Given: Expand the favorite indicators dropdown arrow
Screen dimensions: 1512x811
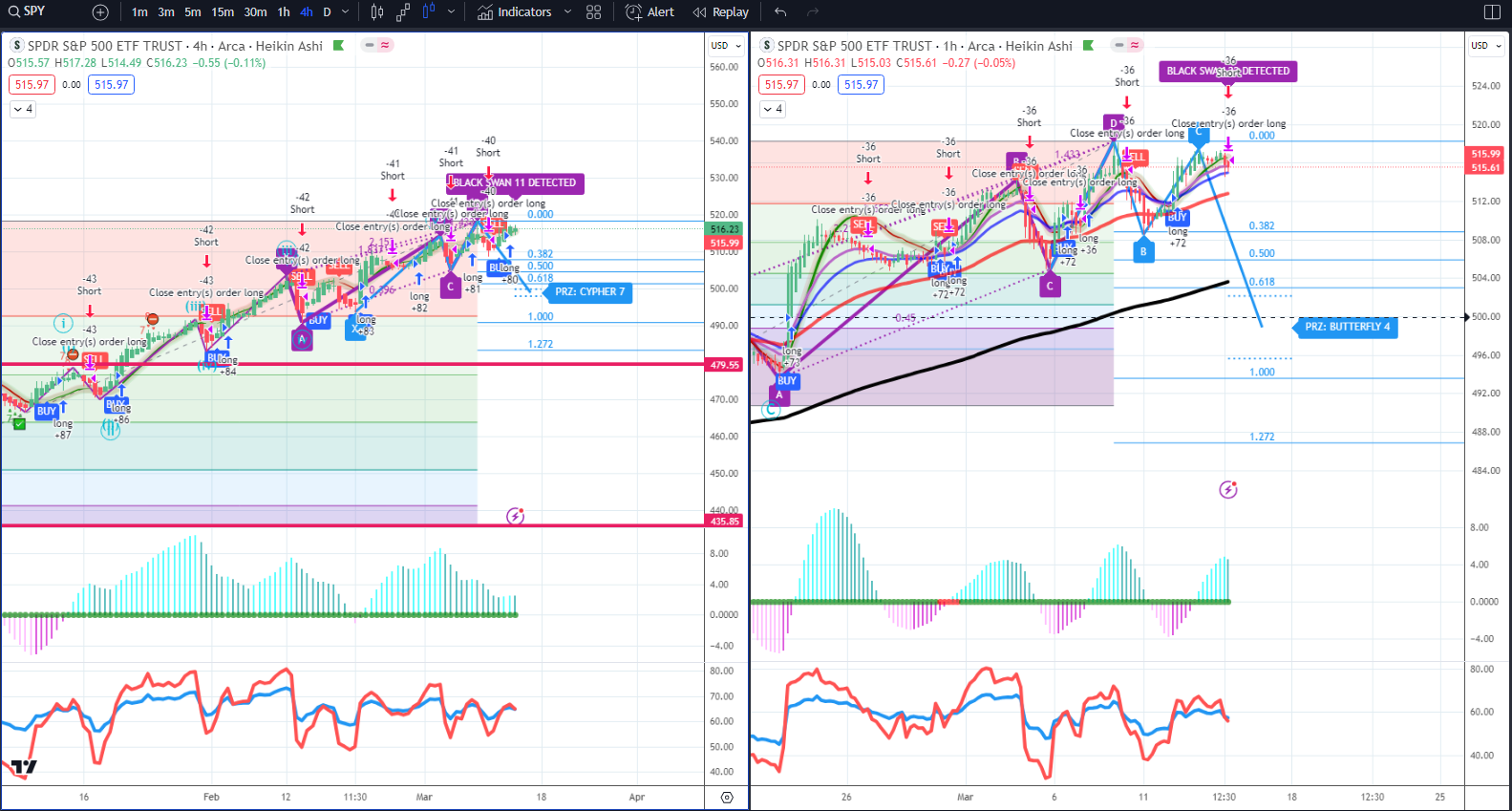Looking at the screenshot, I should coord(567,12).
